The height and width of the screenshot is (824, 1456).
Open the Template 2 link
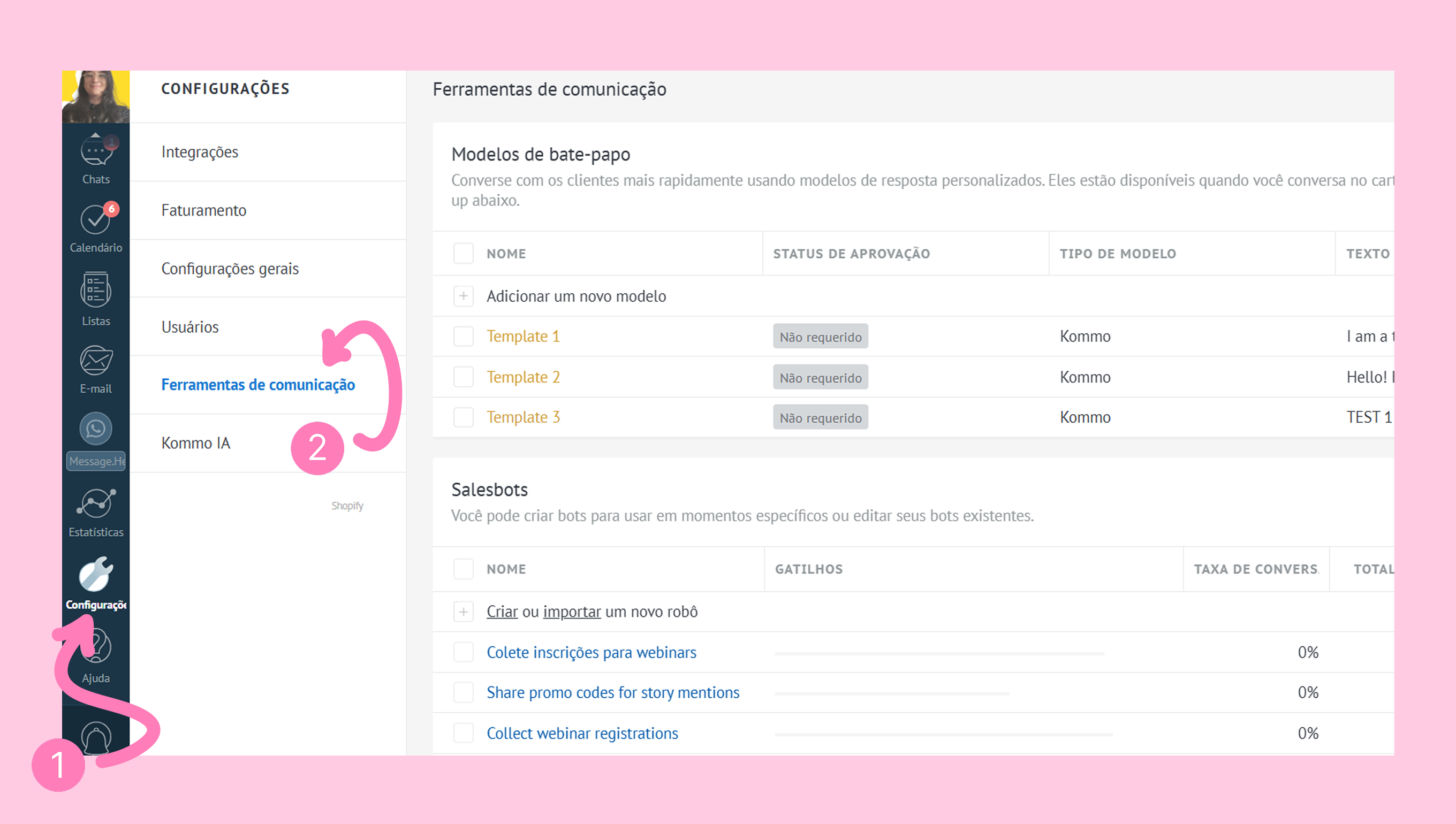pos(523,377)
